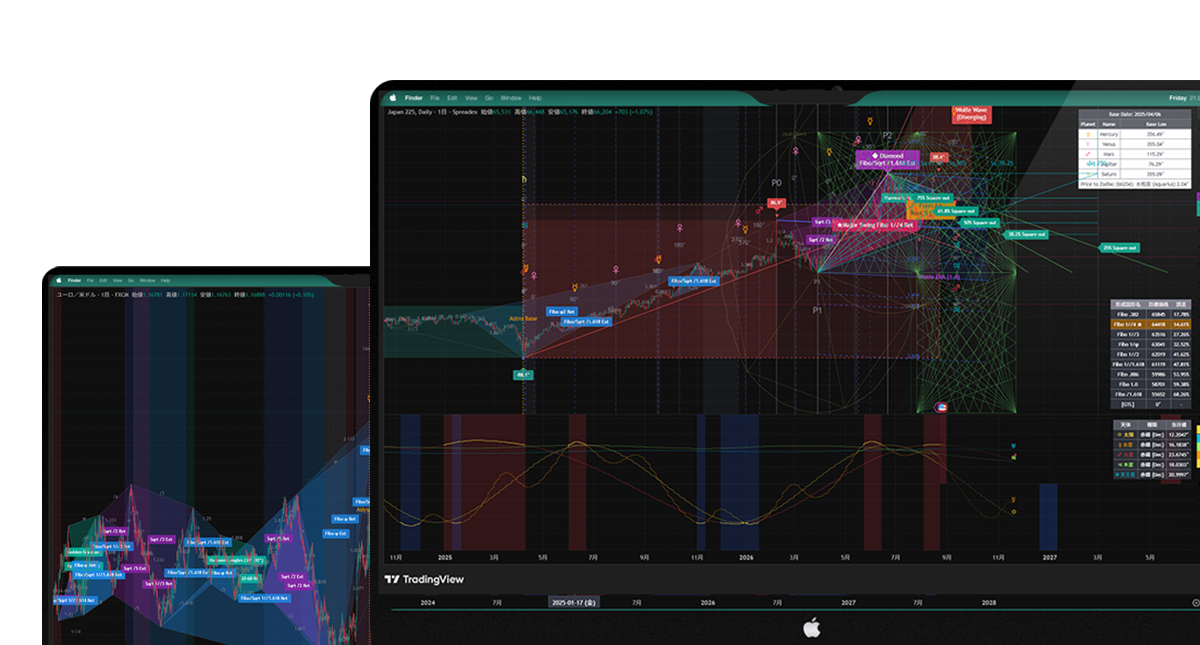Click the teal -88.1° angle label
Viewport: 1200px width, 645px height.
click(x=524, y=375)
